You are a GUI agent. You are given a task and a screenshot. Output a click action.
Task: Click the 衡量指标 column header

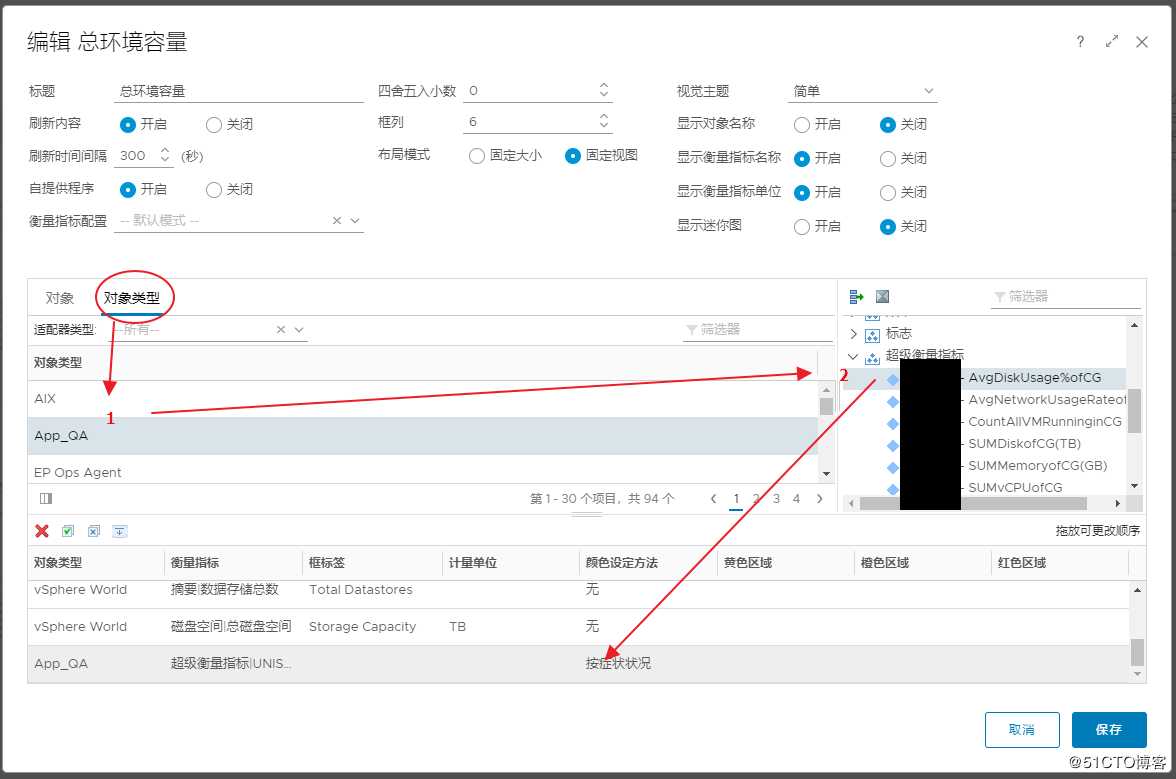(233, 563)
